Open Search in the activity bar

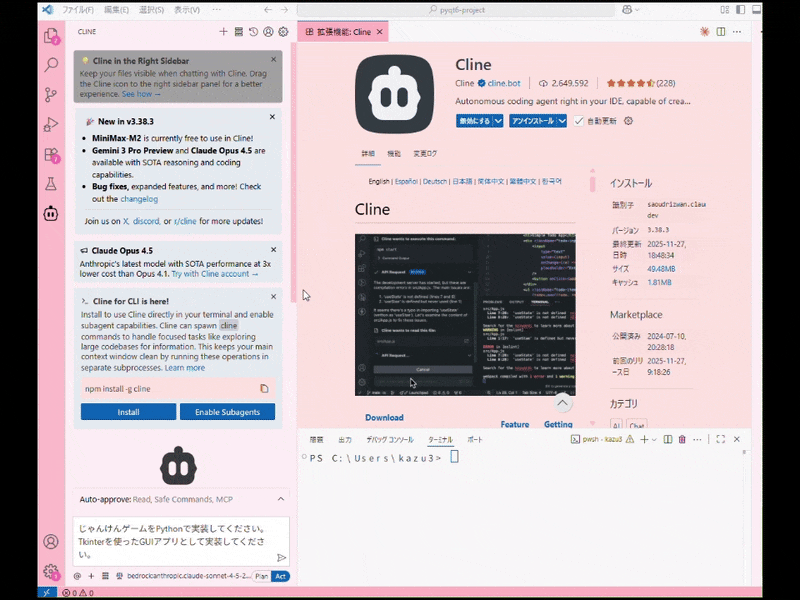tap(53, 63)
